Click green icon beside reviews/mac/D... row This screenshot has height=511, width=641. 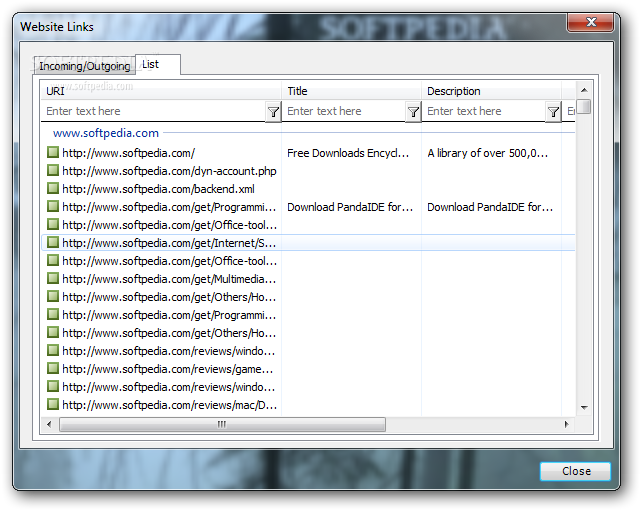[x=53, y=404]
